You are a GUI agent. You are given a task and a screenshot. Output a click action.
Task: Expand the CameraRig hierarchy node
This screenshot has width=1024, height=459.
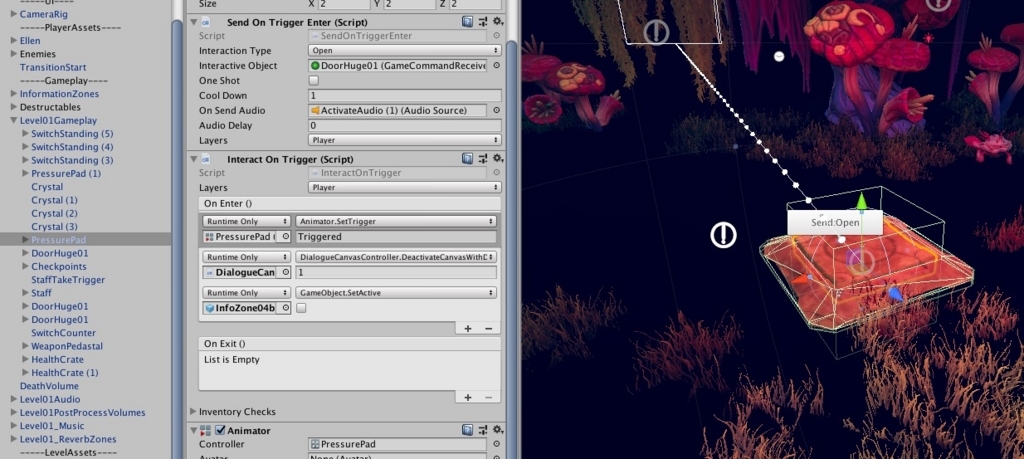point(14,14)
